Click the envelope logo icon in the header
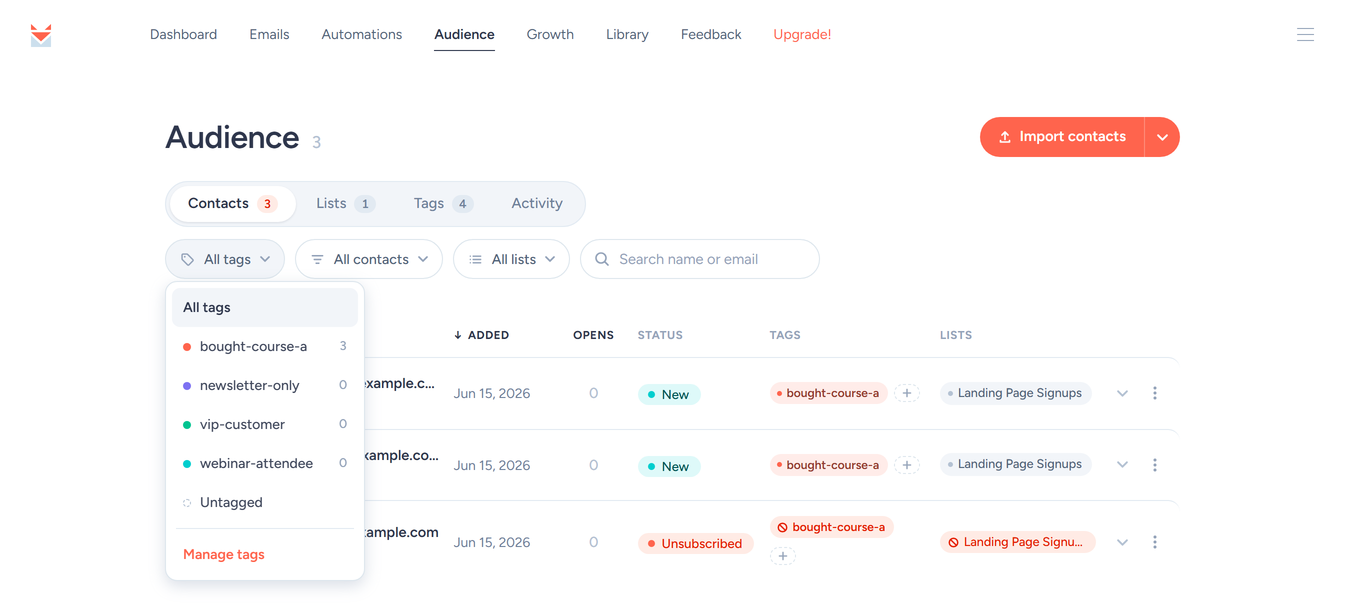1360x605 pixels. (x=41, y=35)
